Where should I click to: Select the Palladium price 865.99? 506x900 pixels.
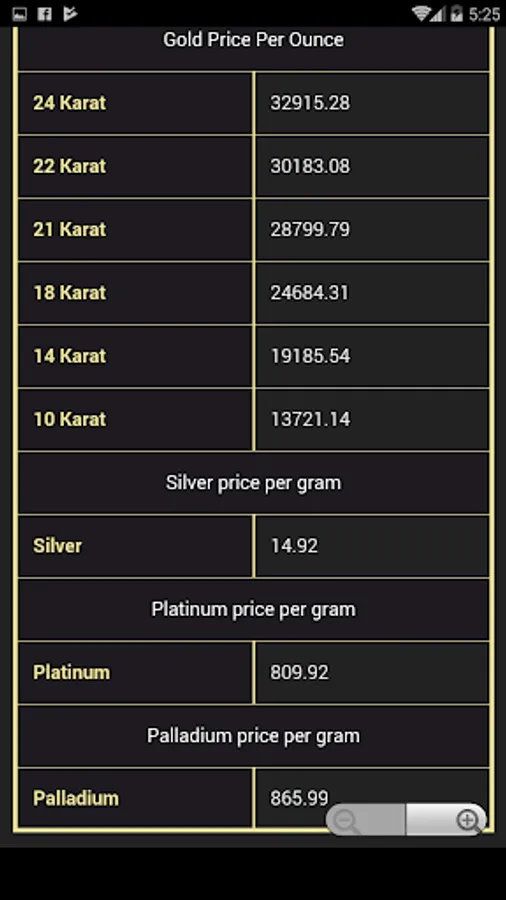tap(299, 798)
